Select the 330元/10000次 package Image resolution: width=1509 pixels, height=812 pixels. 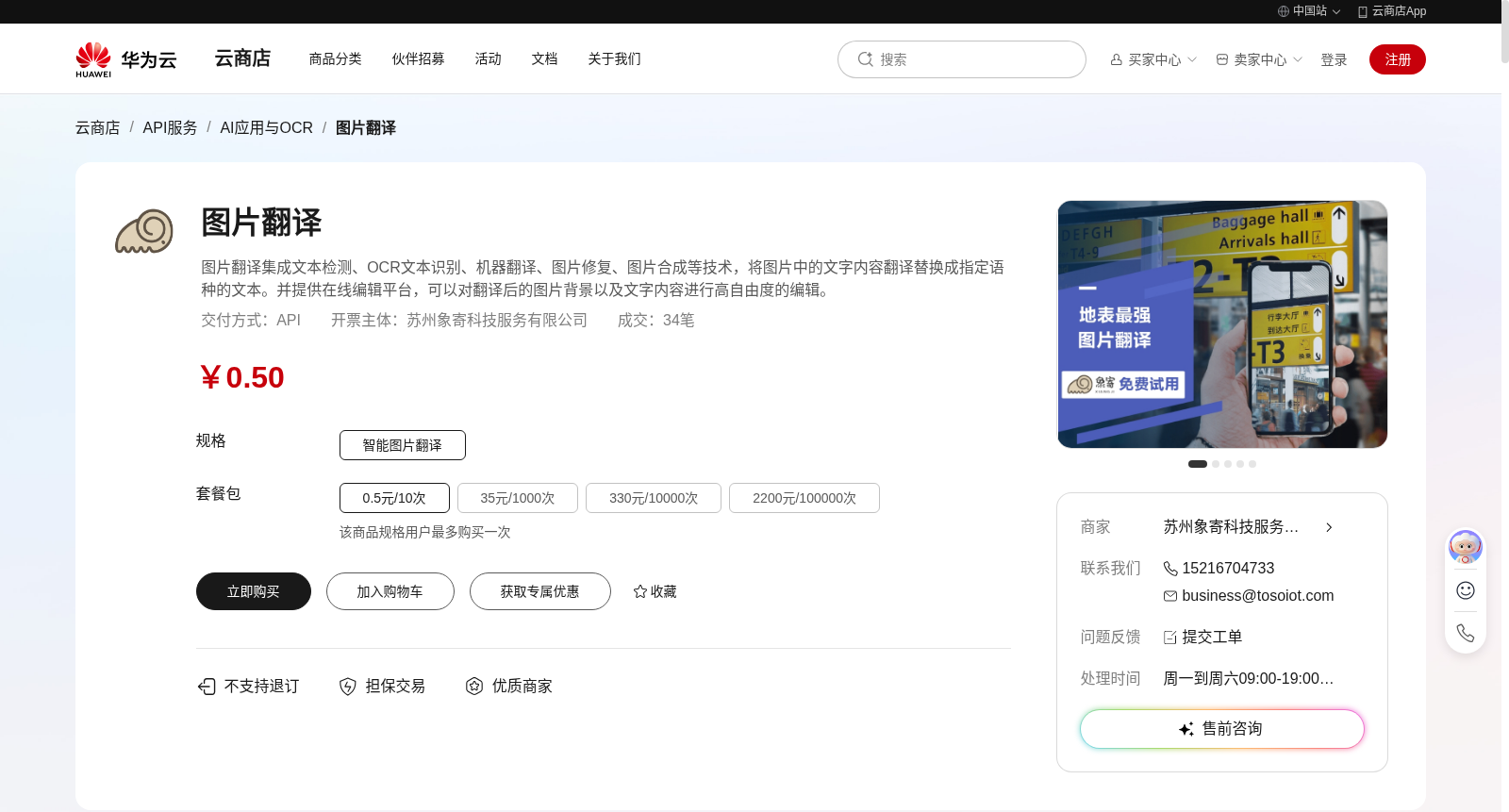tap(654, 498)
